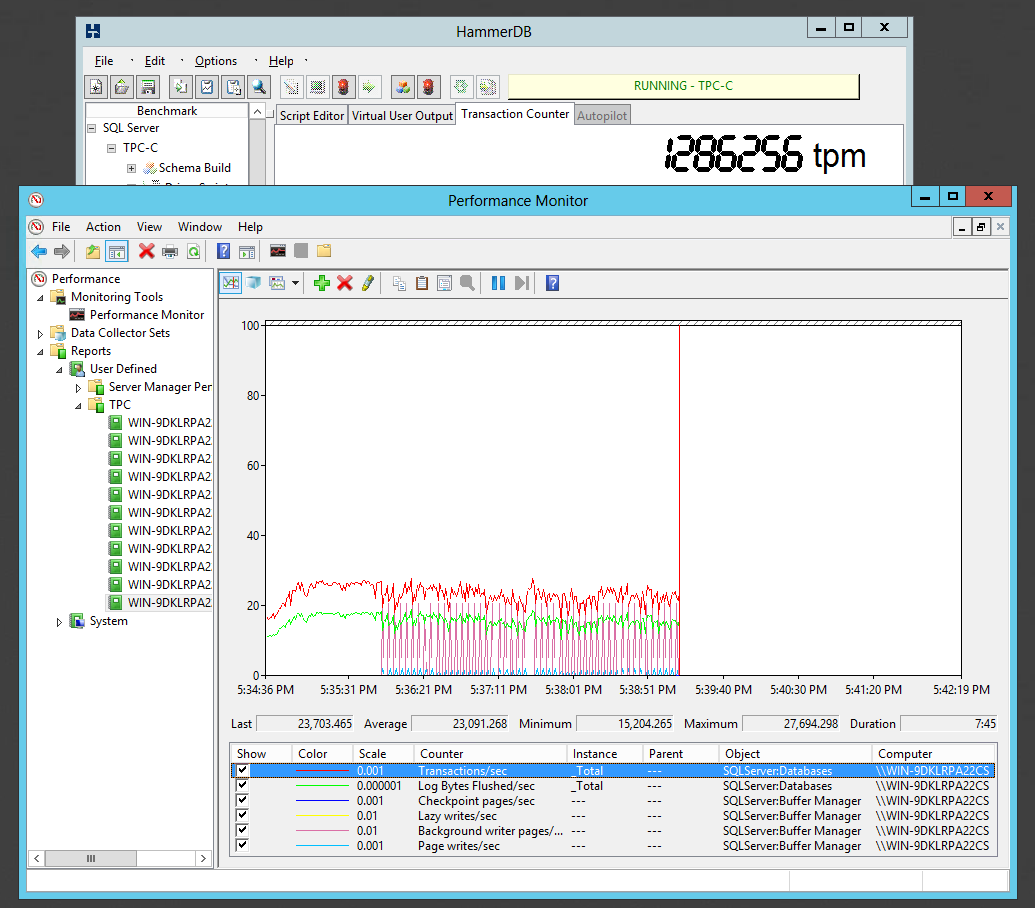Collapse Reports tree node
The height and width of the screenshot is (908, 1035).
[x=40, y=352]
